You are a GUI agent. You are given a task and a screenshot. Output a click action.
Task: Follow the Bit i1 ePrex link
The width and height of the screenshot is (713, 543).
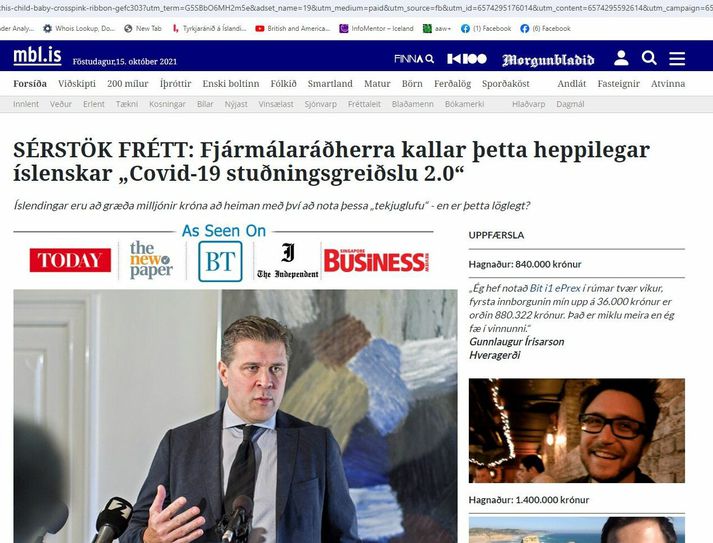[555, 288]
